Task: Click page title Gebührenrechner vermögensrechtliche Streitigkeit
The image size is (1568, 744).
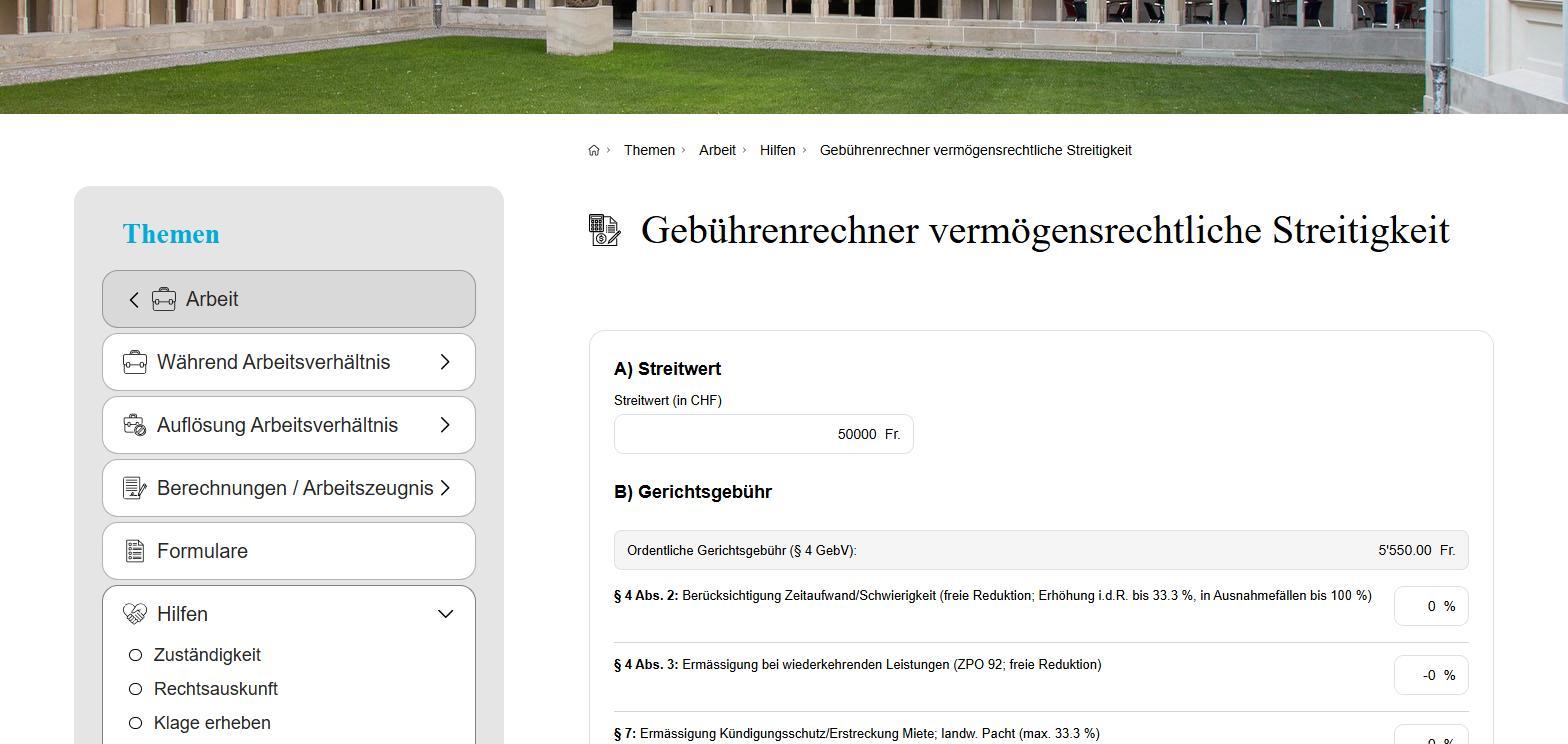Action: 1045,230
